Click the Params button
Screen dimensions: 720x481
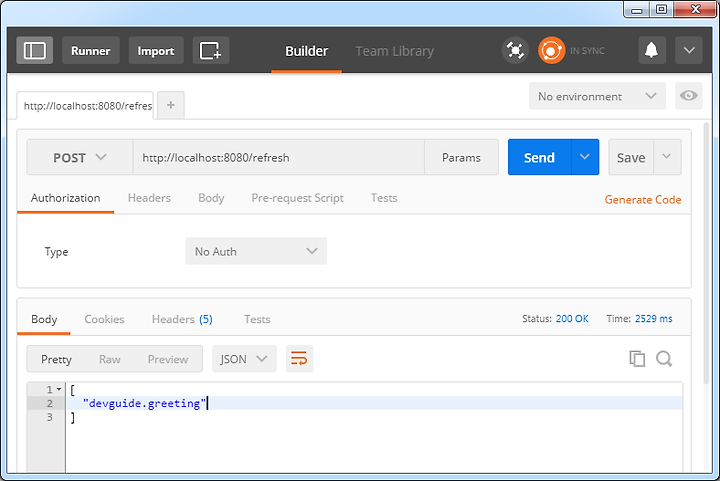[461, 157]
